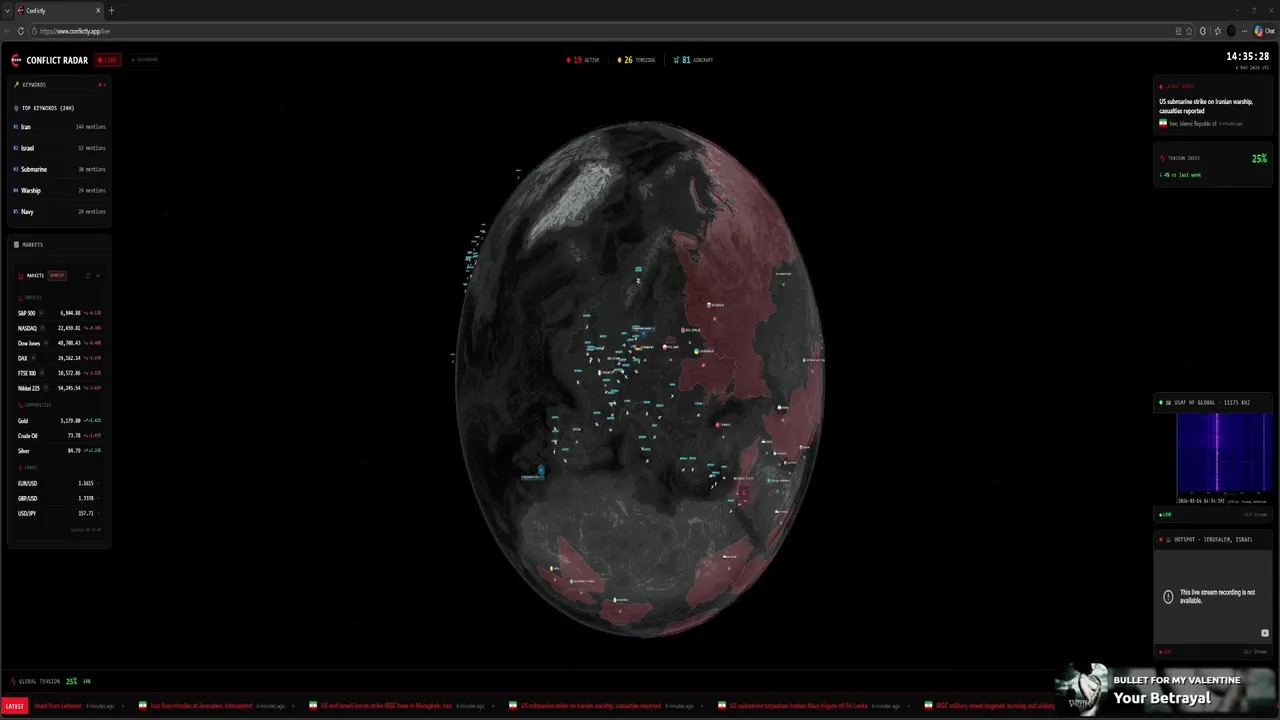Click the 81 Aircraft counter
The height and width of the screenshot is (720, 1280).
[693, 60]
